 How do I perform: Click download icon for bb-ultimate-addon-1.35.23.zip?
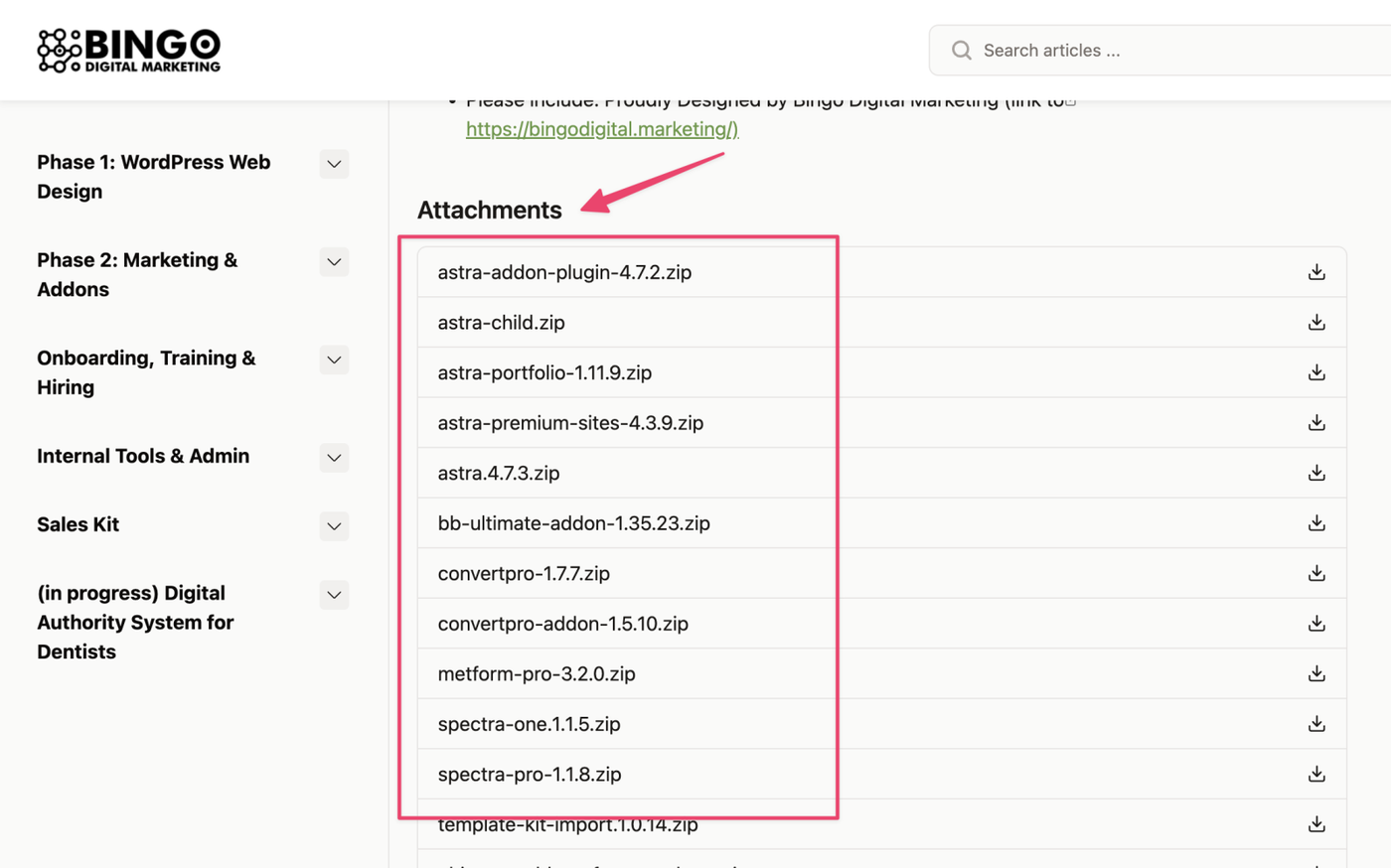point(1316,523)
